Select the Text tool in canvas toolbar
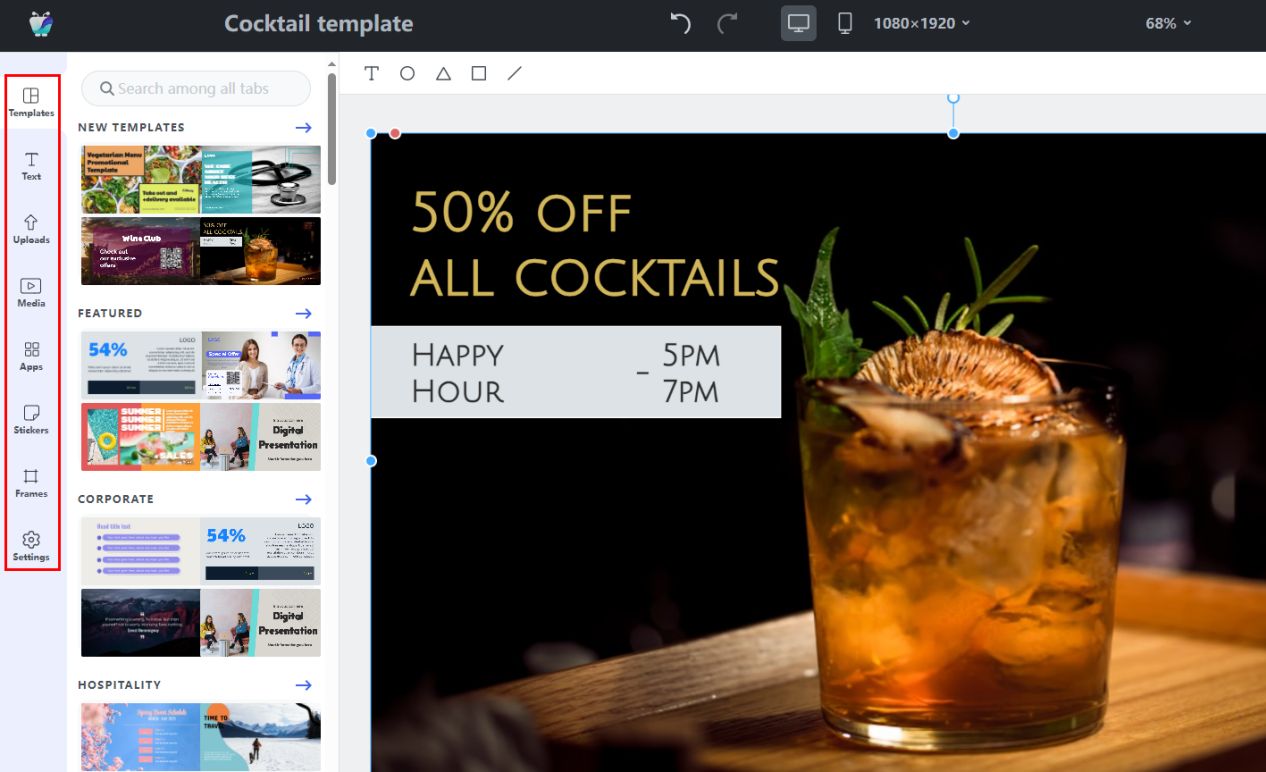The image size is (1266, 772). pyautogui.click(x=372, y=74)
